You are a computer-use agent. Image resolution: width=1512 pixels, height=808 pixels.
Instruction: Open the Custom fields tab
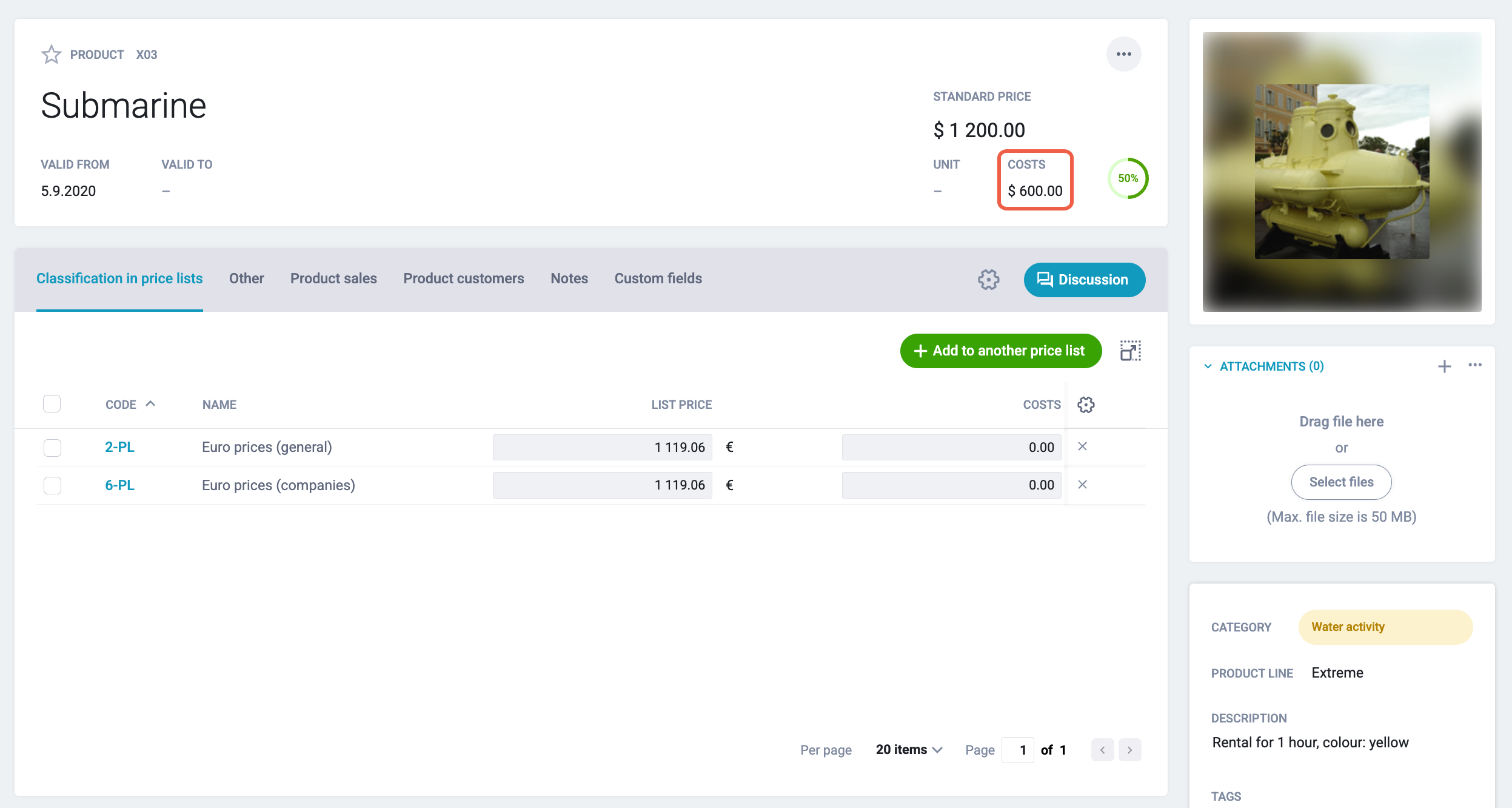(658, 278)
